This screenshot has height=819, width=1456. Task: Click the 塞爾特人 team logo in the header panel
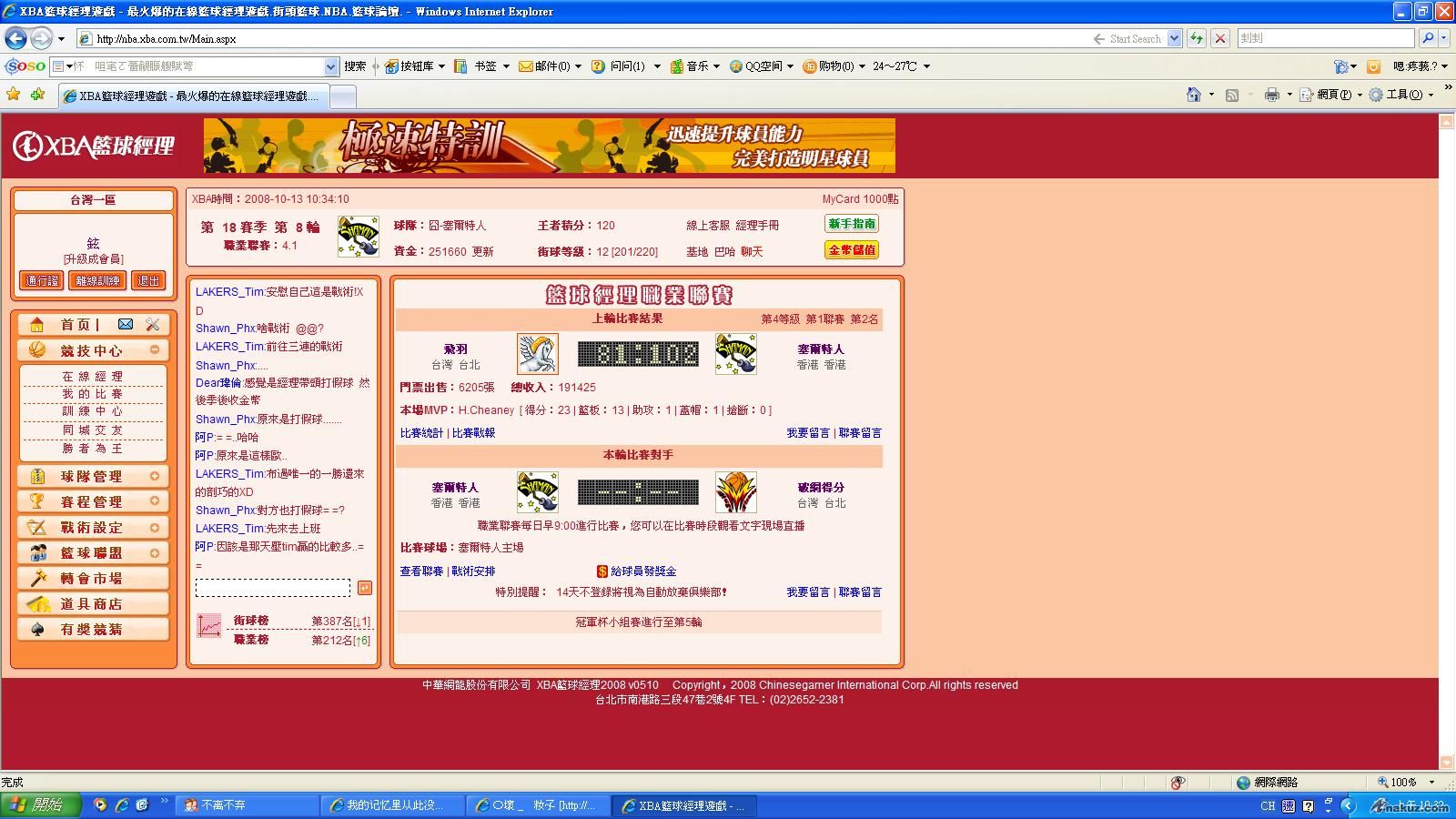click(359, 237)
